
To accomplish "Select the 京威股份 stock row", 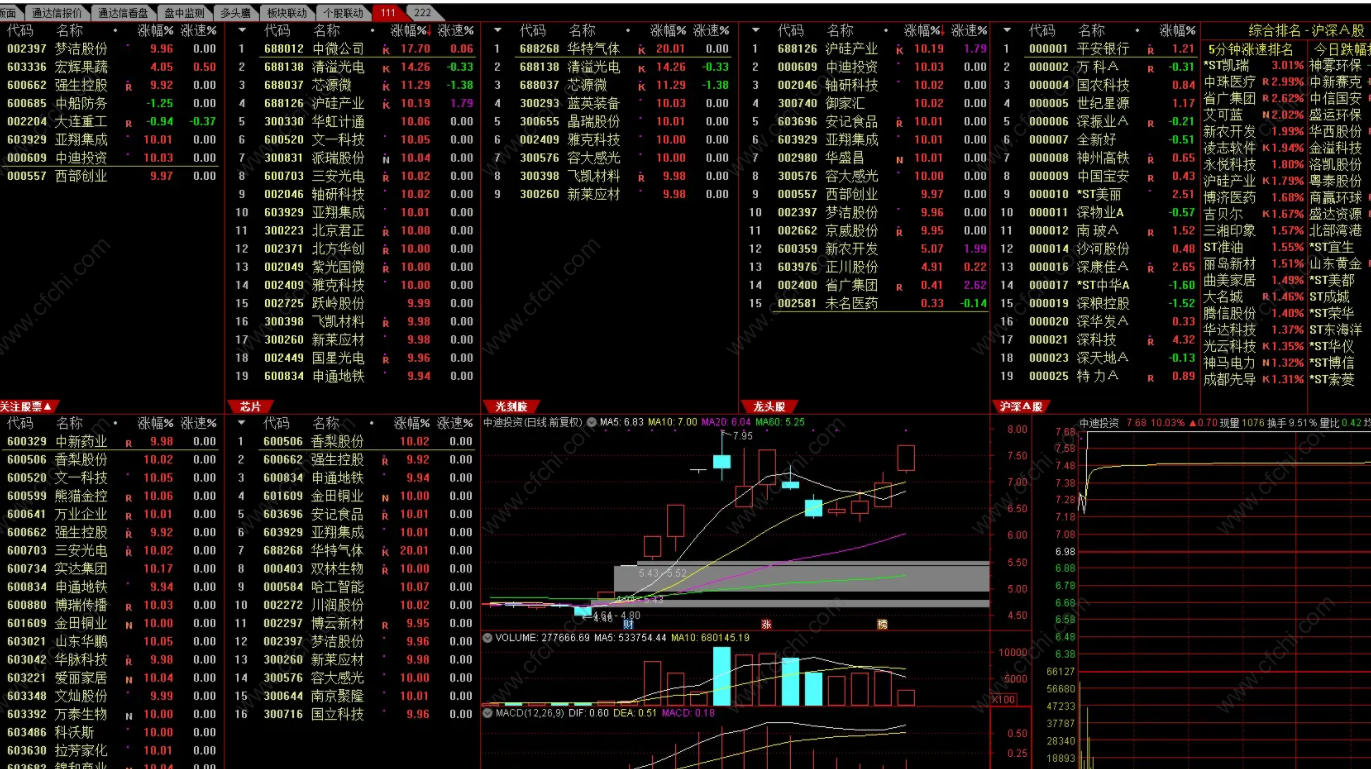I will pos(866,230).
